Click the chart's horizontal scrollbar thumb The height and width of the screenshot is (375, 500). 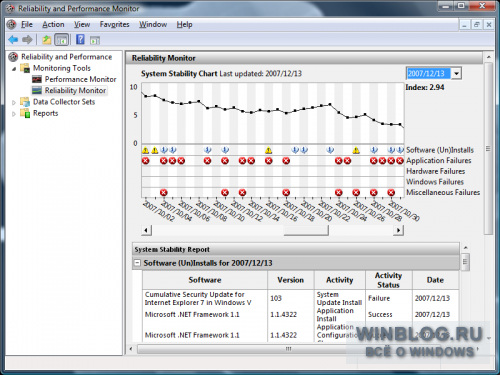[x=306, y=230]
